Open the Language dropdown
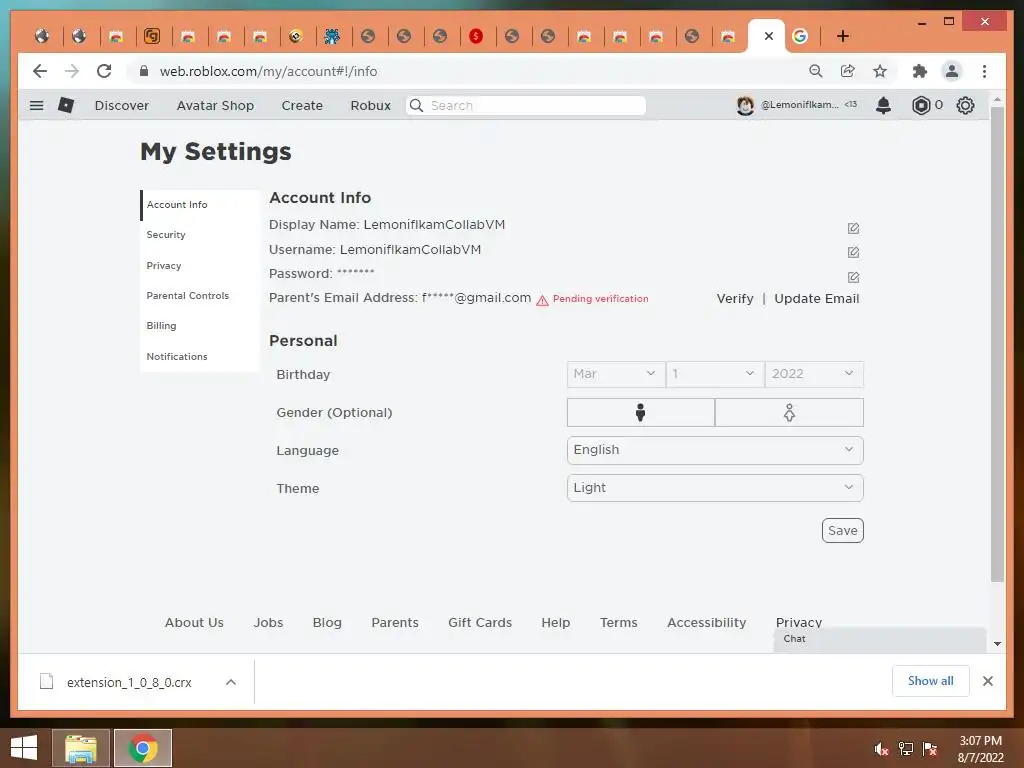Image resolution: width=1024 pixels, height=768 pixels. point(715,450)
